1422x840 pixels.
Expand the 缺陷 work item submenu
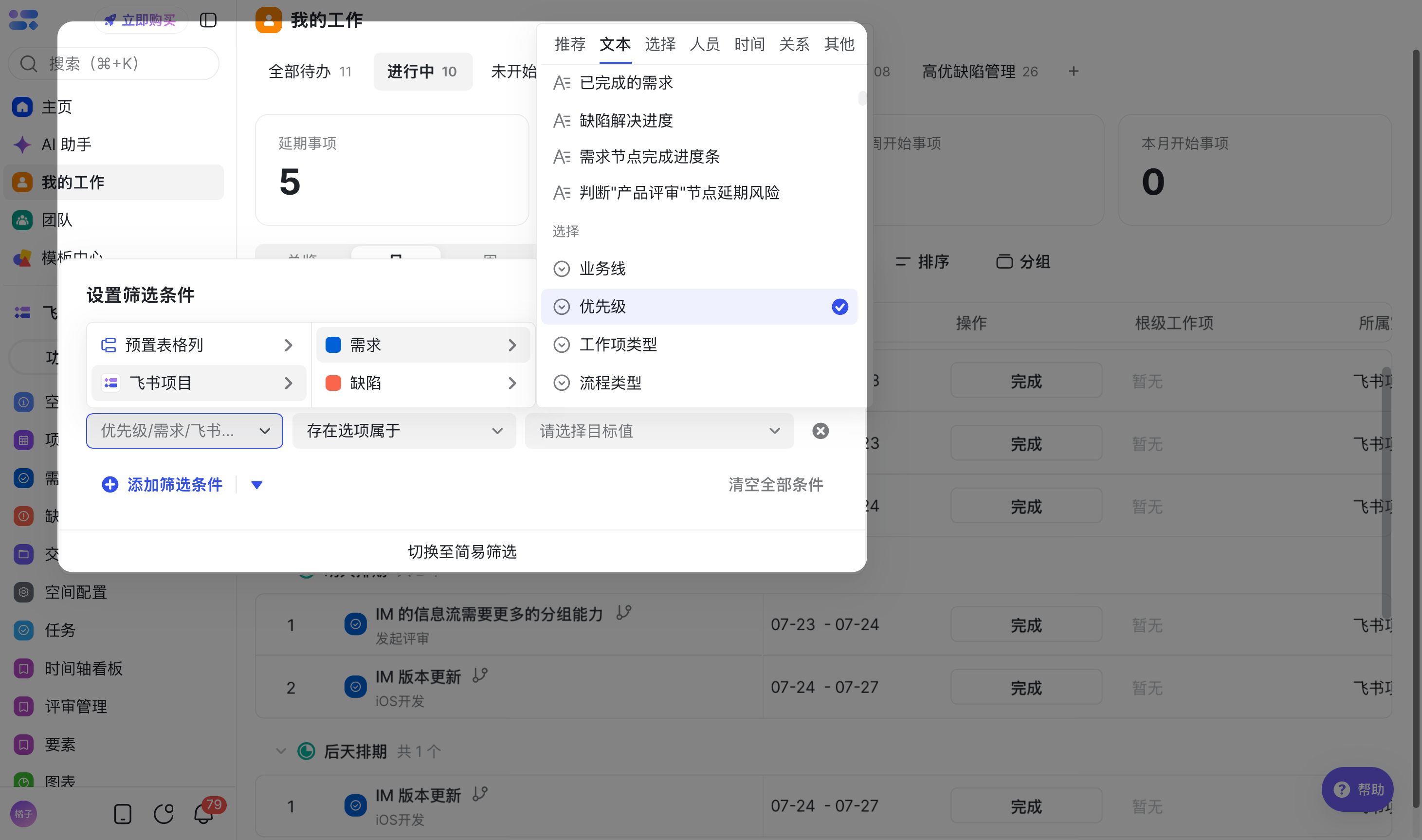[x=423, y=383]
